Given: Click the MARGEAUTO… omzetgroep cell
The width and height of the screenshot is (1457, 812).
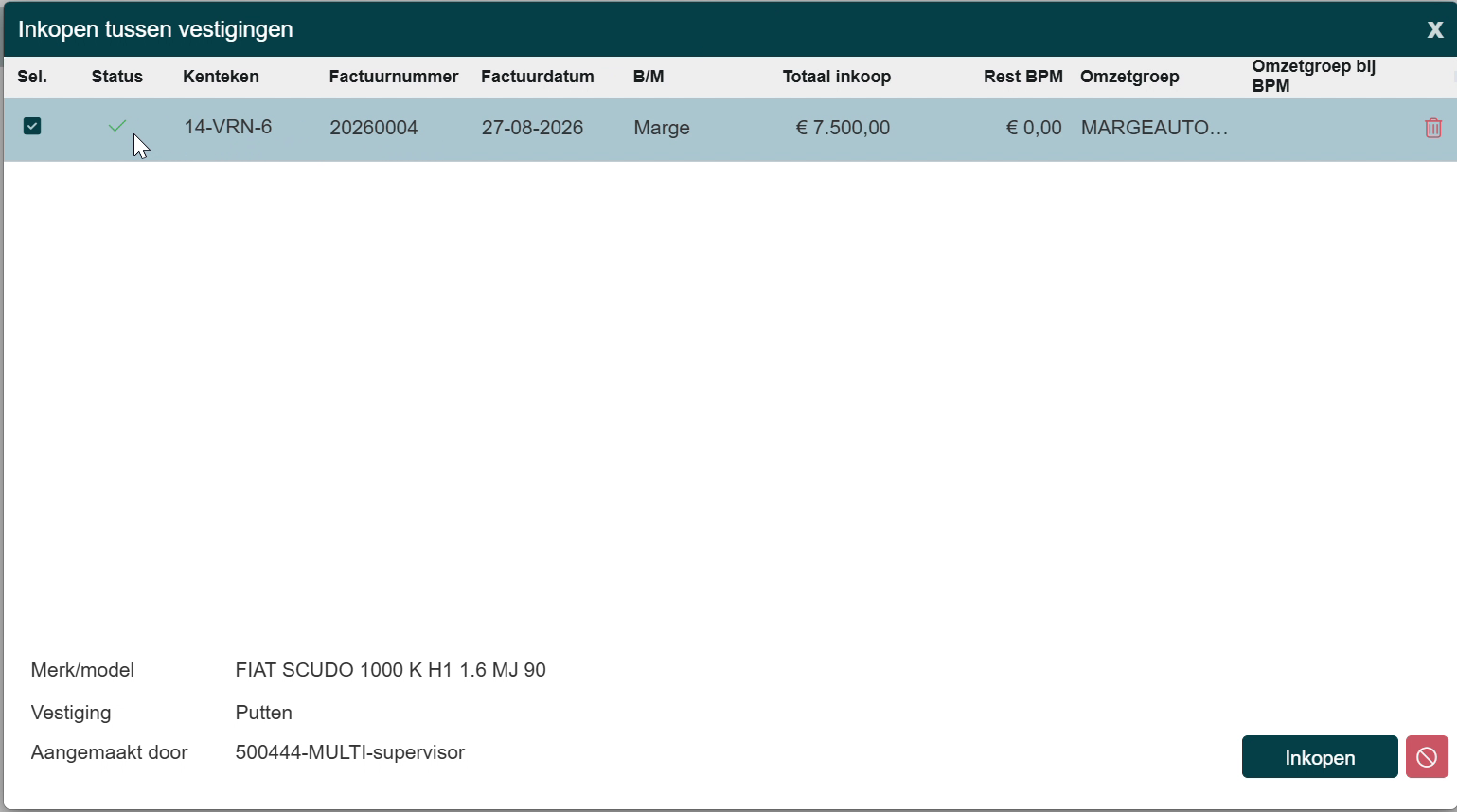Looking at the screenshot, I should pos(1155,128).
